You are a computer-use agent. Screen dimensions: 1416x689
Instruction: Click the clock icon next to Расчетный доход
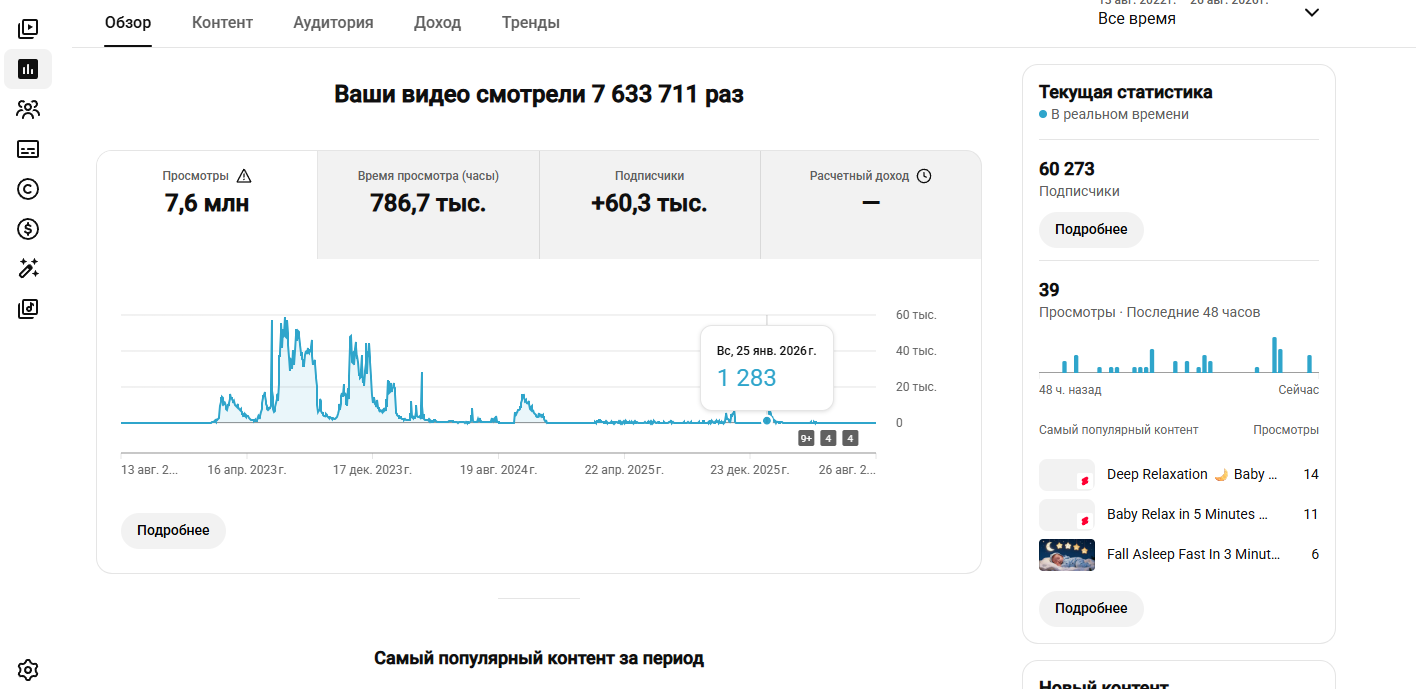(924, 176)
